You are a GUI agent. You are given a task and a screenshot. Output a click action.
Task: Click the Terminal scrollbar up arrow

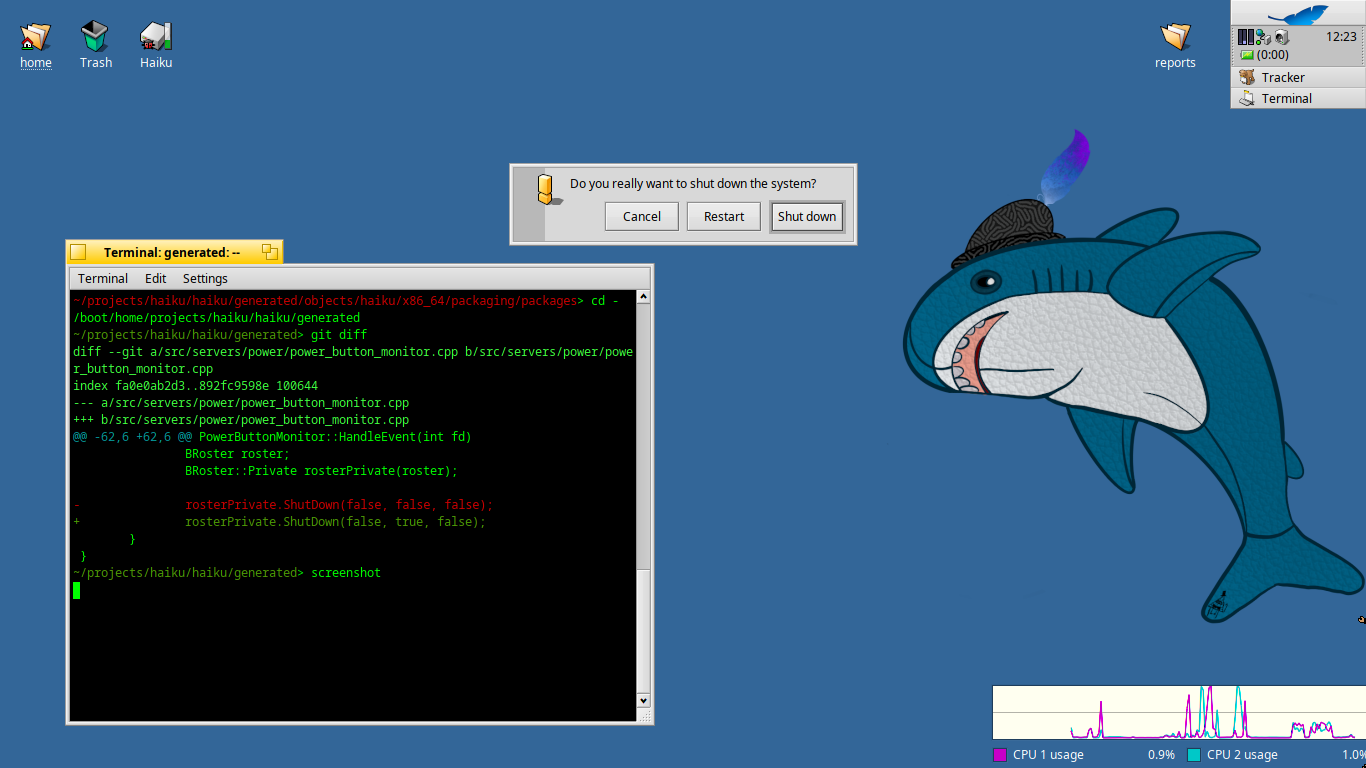coord(643,297)
